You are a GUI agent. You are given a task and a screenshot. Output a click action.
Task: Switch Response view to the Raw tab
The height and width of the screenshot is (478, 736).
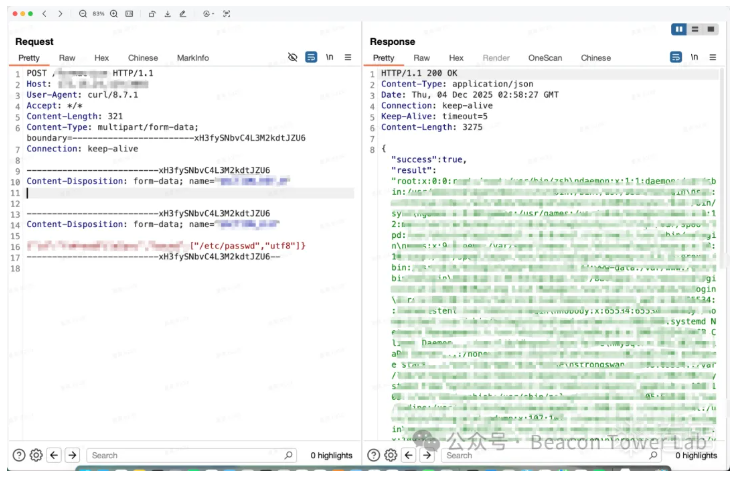point(422,58)
